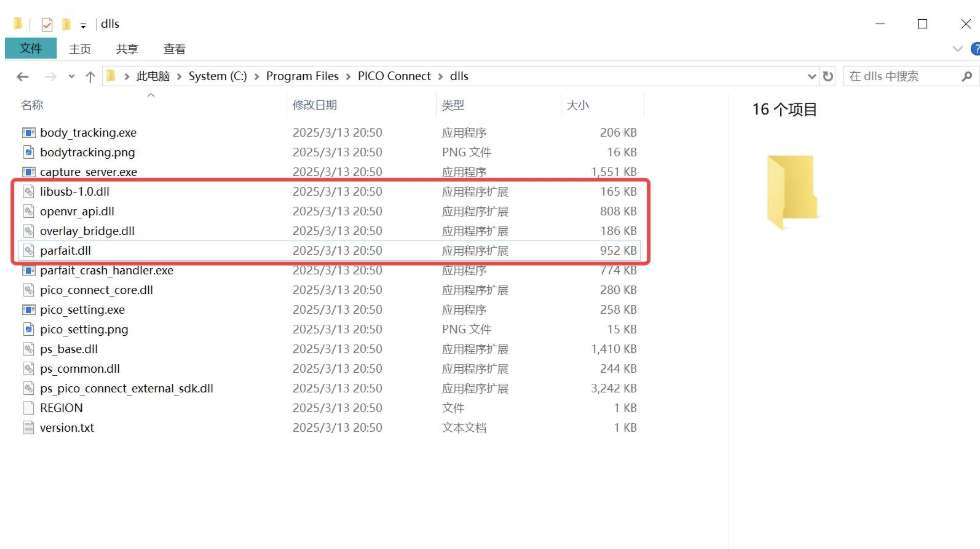Expand the address bar history dropdown
The image size is (980, 549).
pos(812,76)
